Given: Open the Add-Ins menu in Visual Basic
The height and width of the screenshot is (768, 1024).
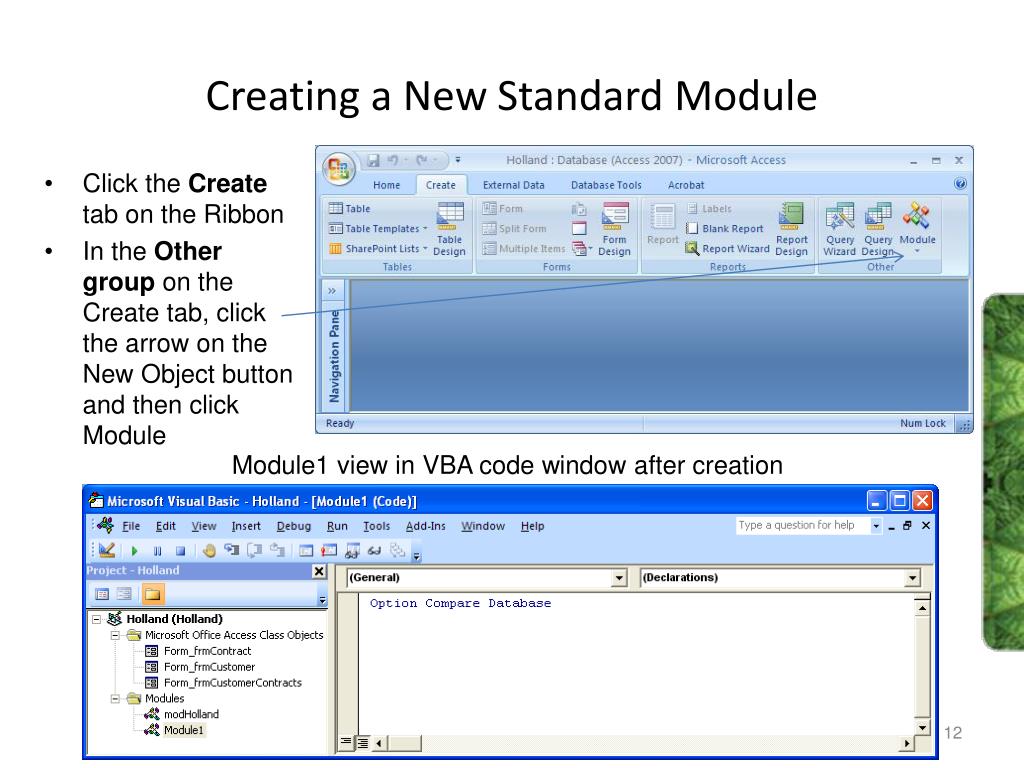Looking at the screenshot, I should point(425,526).
